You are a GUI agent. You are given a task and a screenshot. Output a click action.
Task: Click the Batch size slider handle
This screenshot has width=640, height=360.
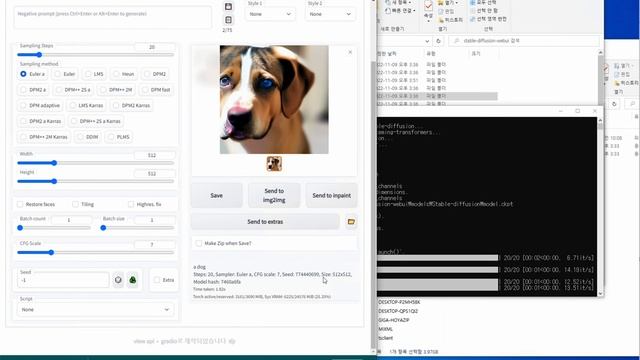pos(103,228)
